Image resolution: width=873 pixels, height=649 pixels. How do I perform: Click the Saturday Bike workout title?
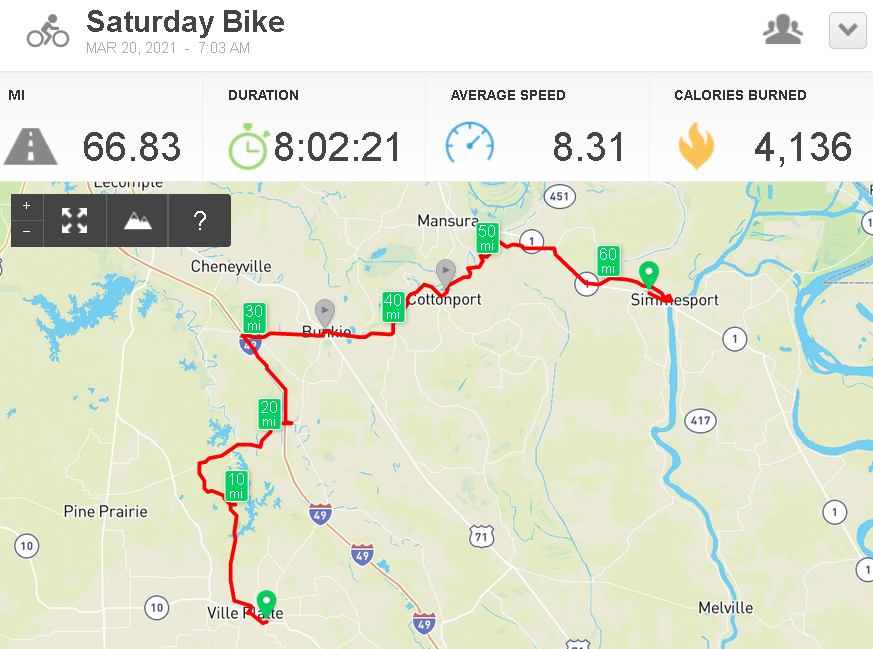(185, 22)
